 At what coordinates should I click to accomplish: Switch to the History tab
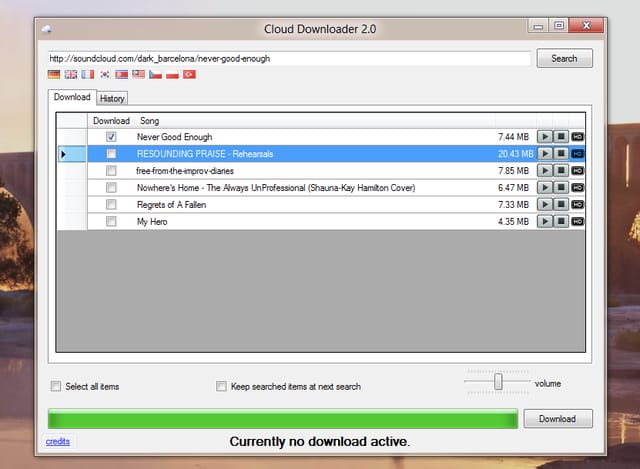tap(112, 98)
